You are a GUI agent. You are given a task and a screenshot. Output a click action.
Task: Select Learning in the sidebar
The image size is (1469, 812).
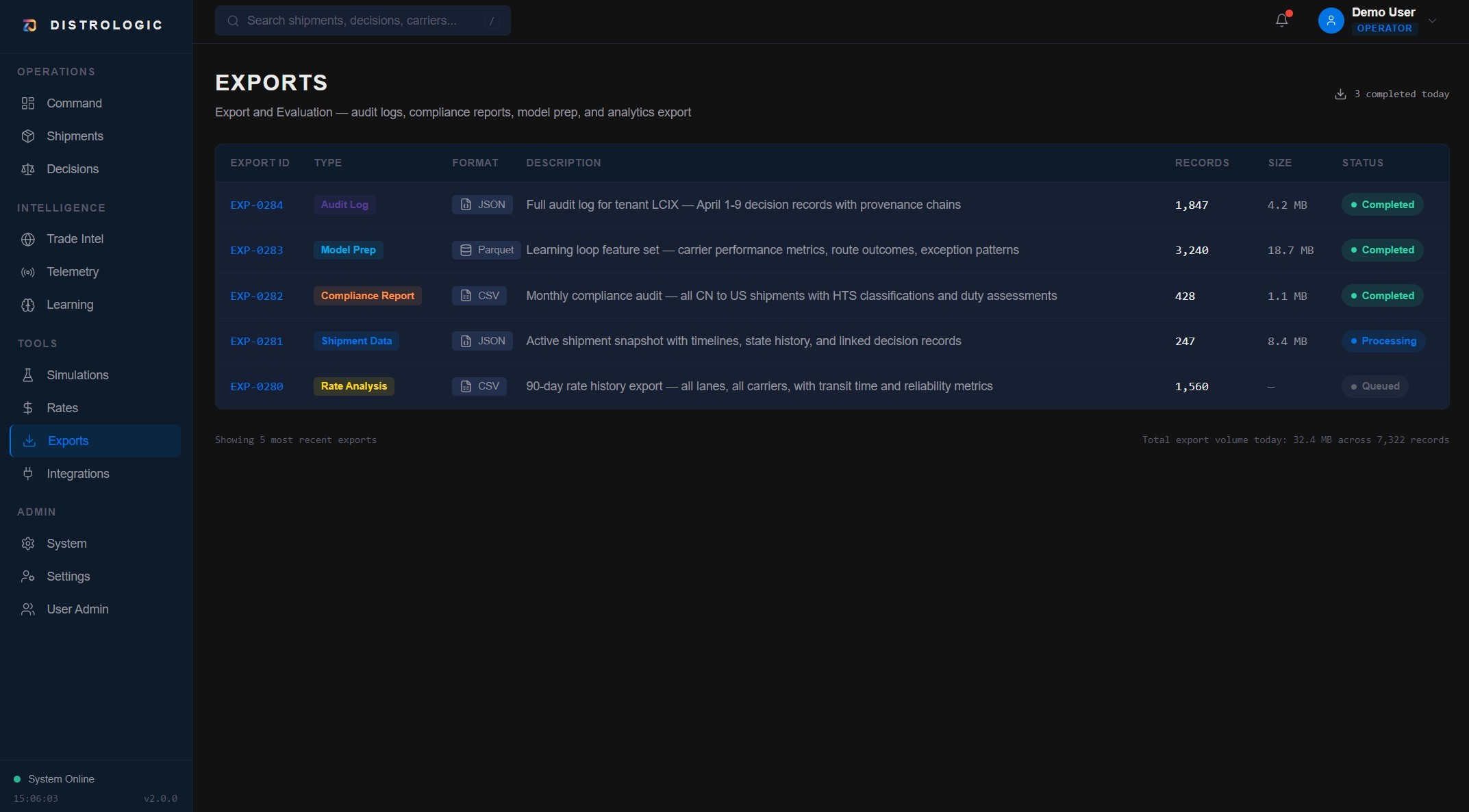tap(95, 305)
